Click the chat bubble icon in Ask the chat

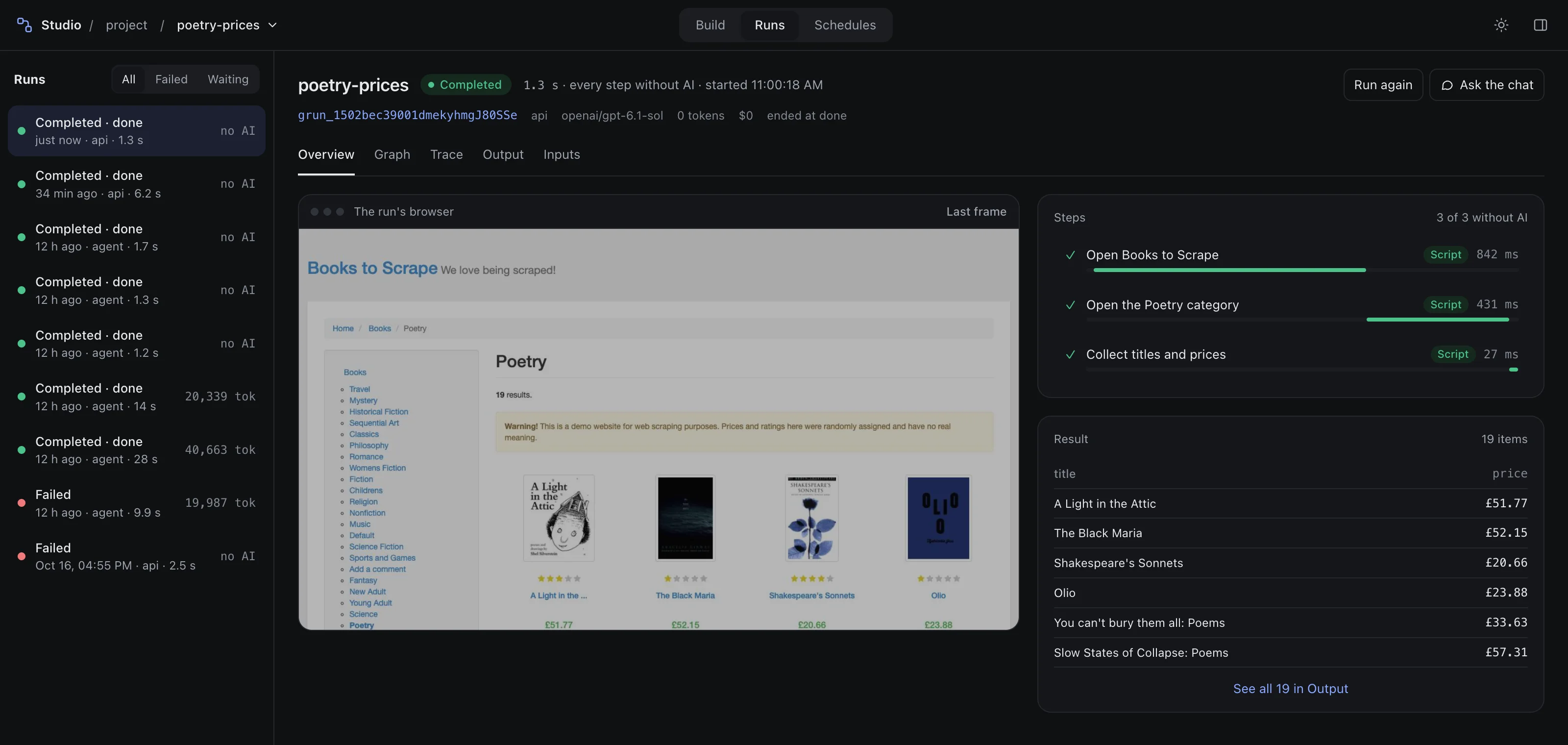click(x=1447, y=85)
